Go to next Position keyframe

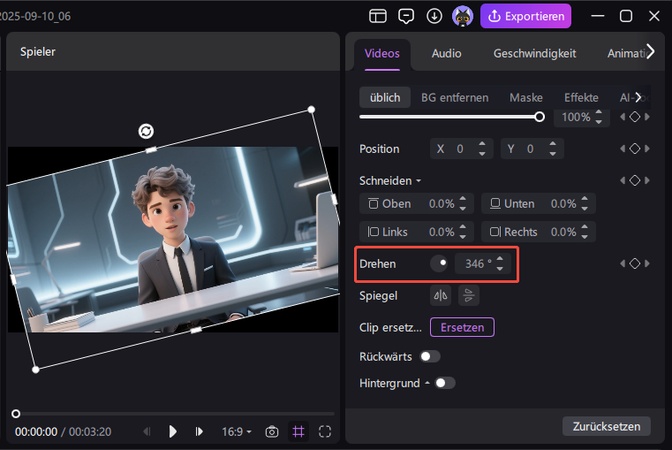tap(647, 149)
